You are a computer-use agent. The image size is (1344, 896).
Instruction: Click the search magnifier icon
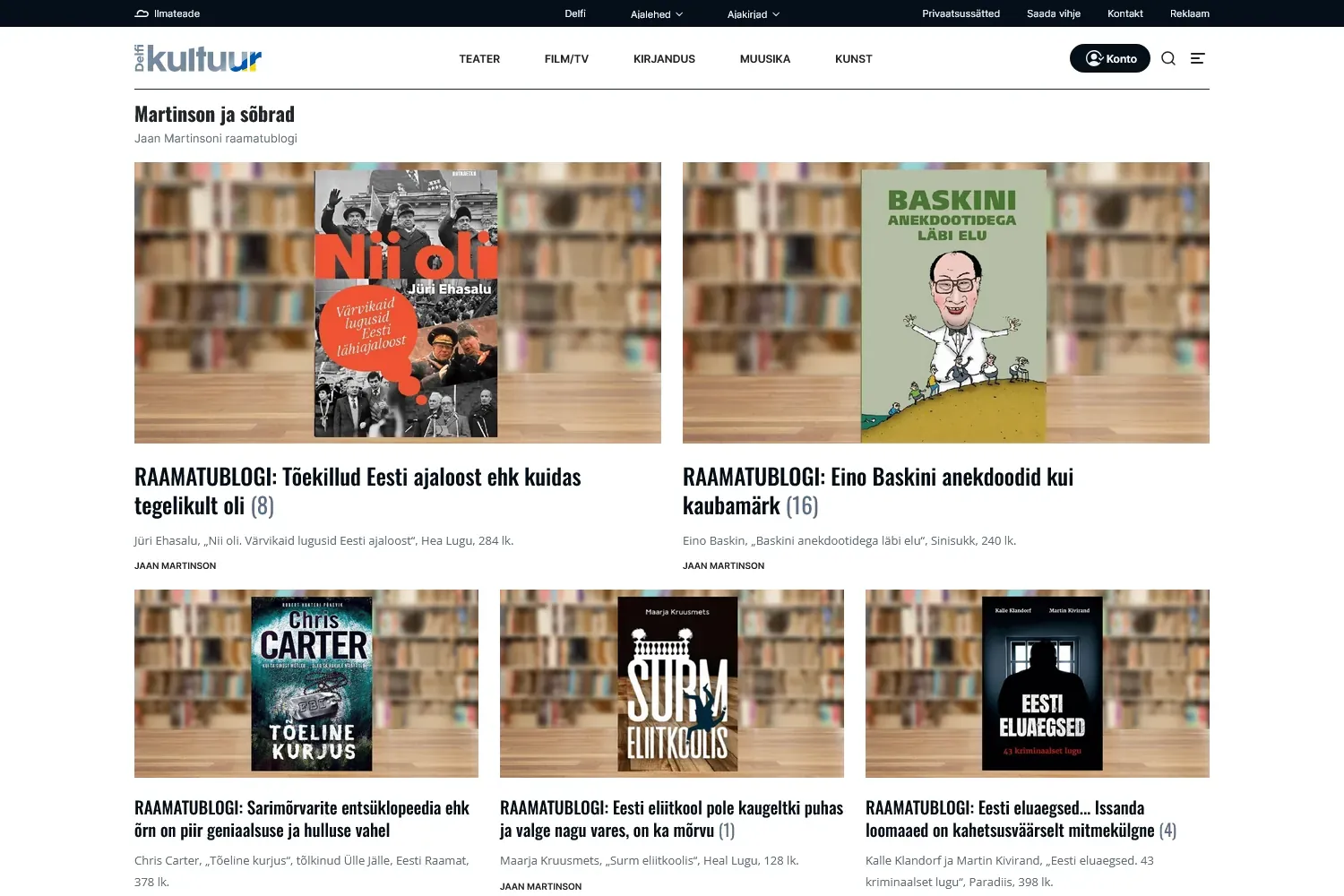click(x=1168, y=58)
